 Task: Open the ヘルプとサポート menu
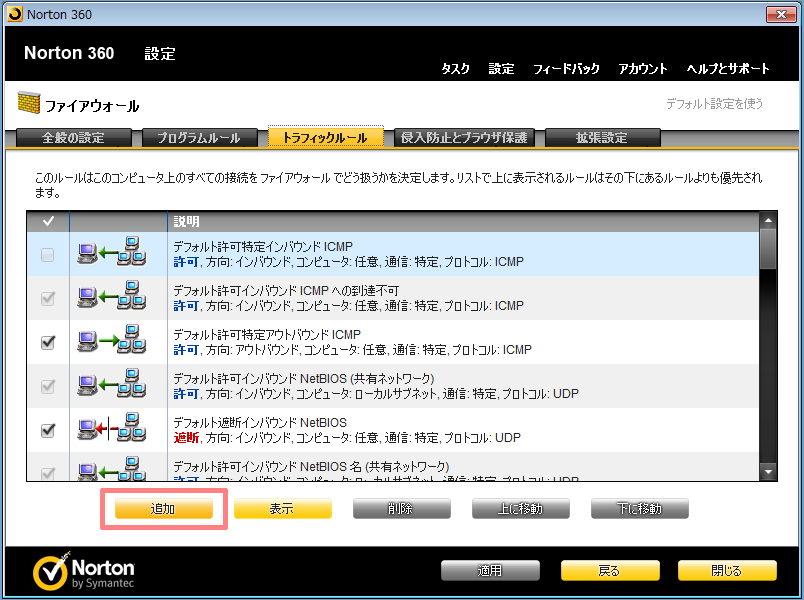(x=728, y=69)
